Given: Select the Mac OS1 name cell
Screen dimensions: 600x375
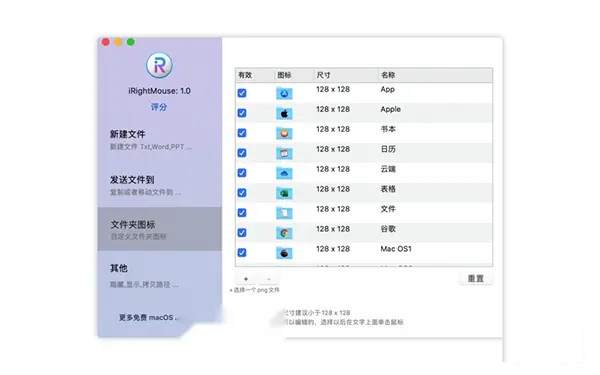Looking at the screenshot, I should click(396, 249).
